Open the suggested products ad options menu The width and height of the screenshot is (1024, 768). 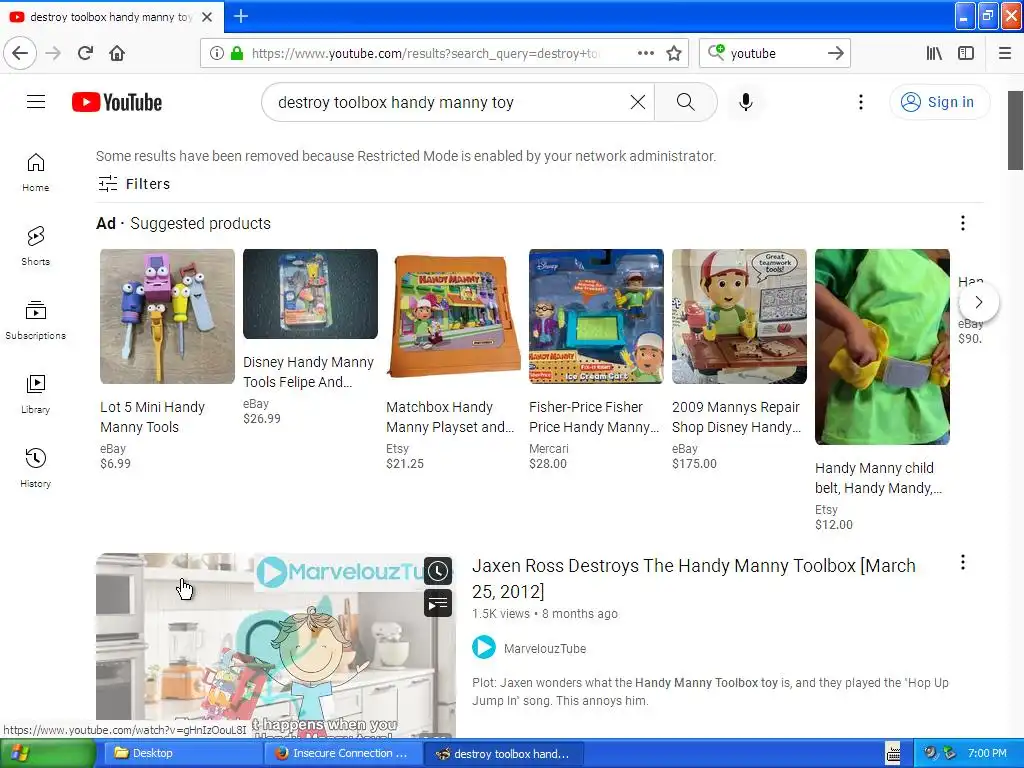tap(962, 223)
